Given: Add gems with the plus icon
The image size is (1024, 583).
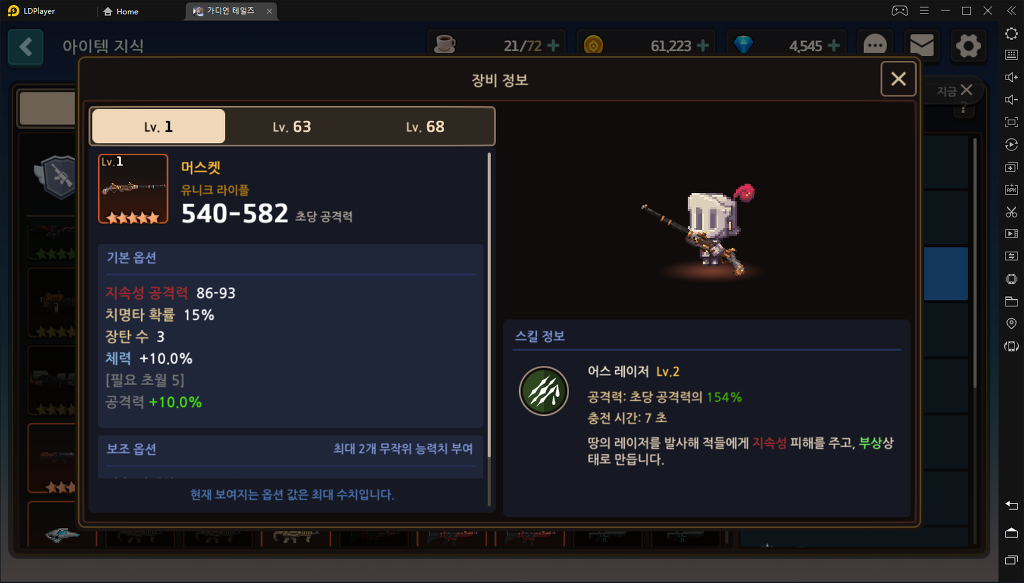Looking at the screenshot, I should coord(834,46).
